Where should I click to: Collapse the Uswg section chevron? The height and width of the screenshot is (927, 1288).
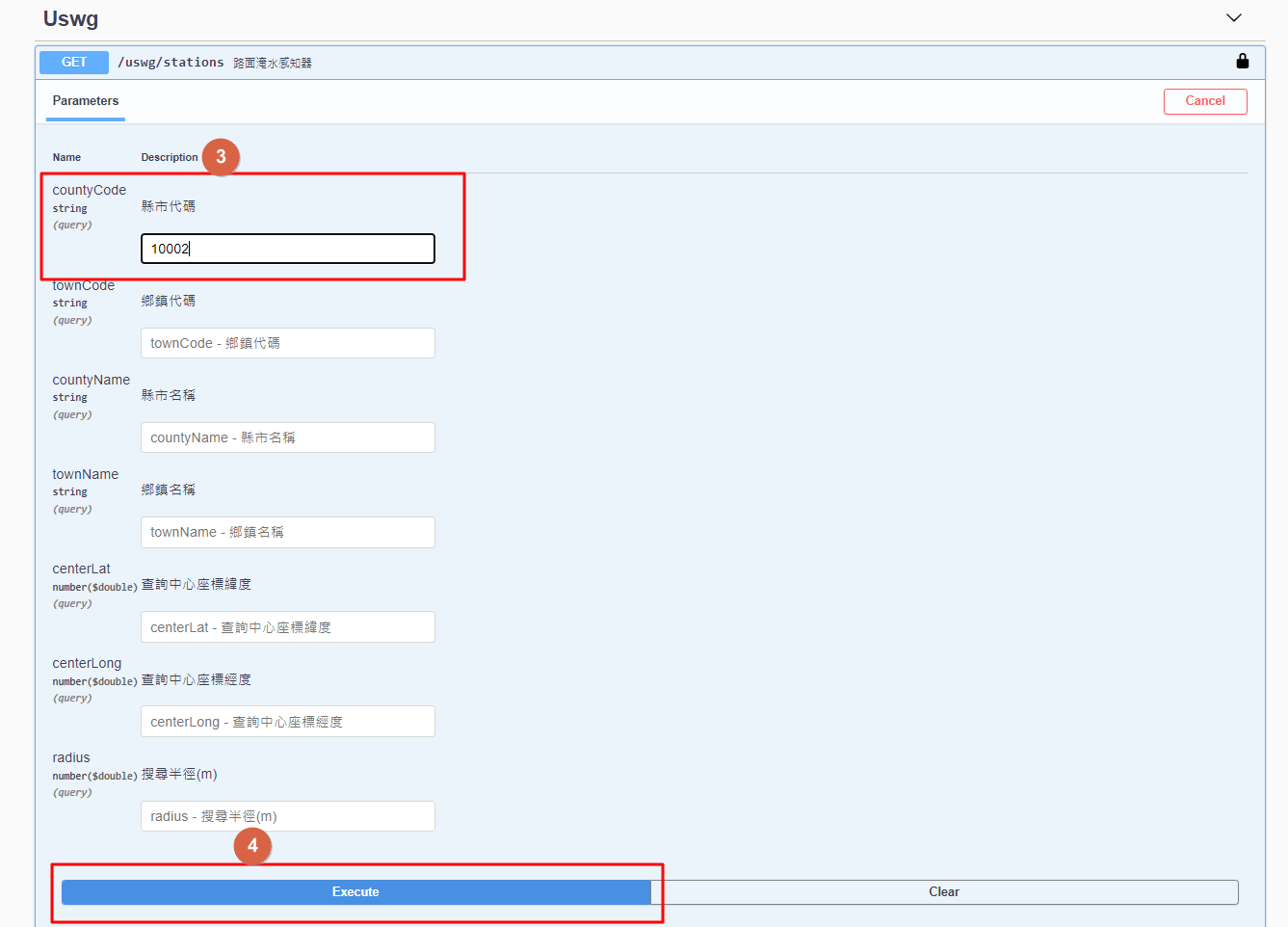click(x=1233, y=18)
